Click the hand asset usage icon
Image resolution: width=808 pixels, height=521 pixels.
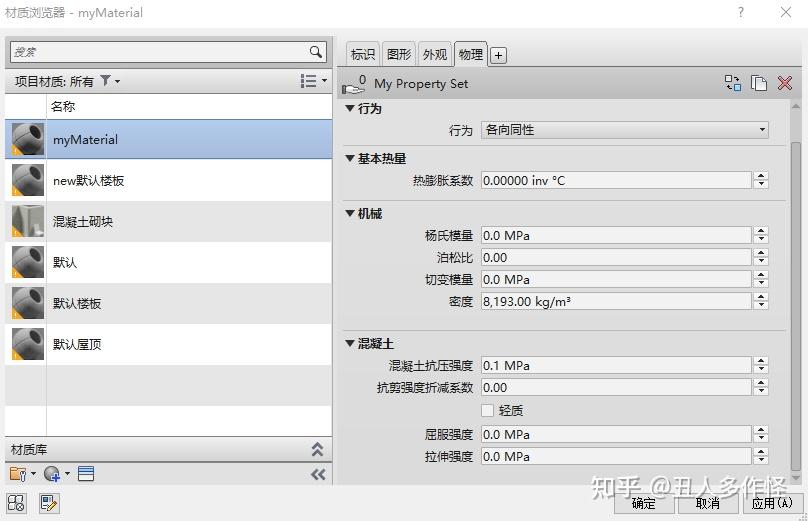pos(354,85)
